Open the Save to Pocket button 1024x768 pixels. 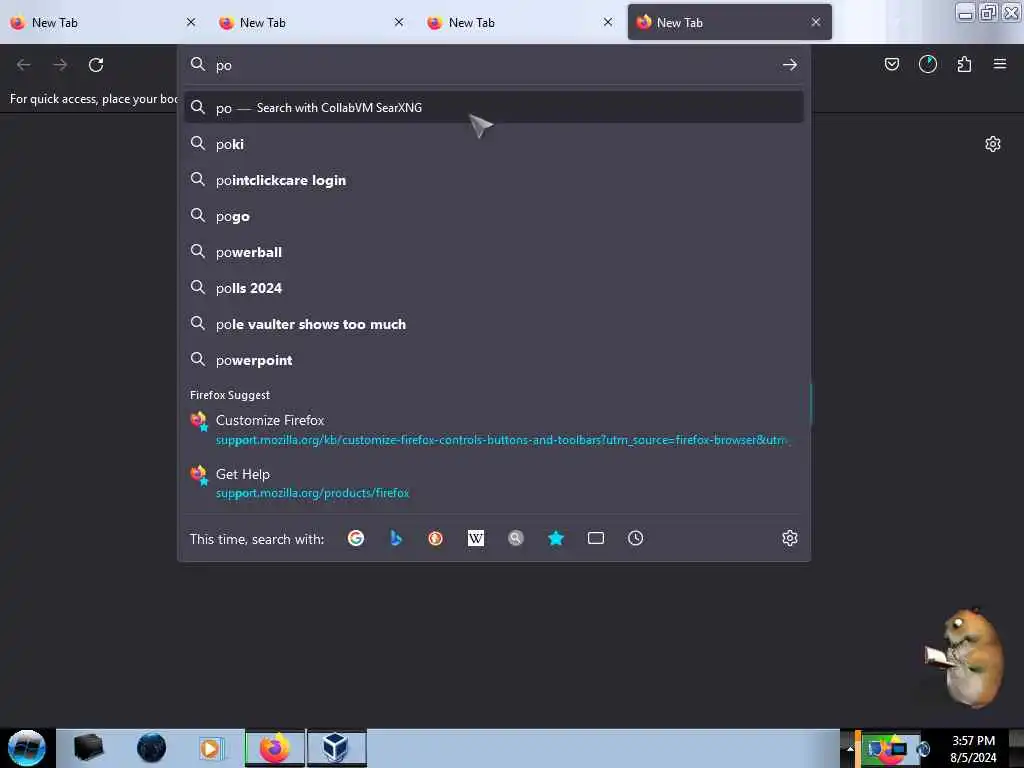coord(891,64)
